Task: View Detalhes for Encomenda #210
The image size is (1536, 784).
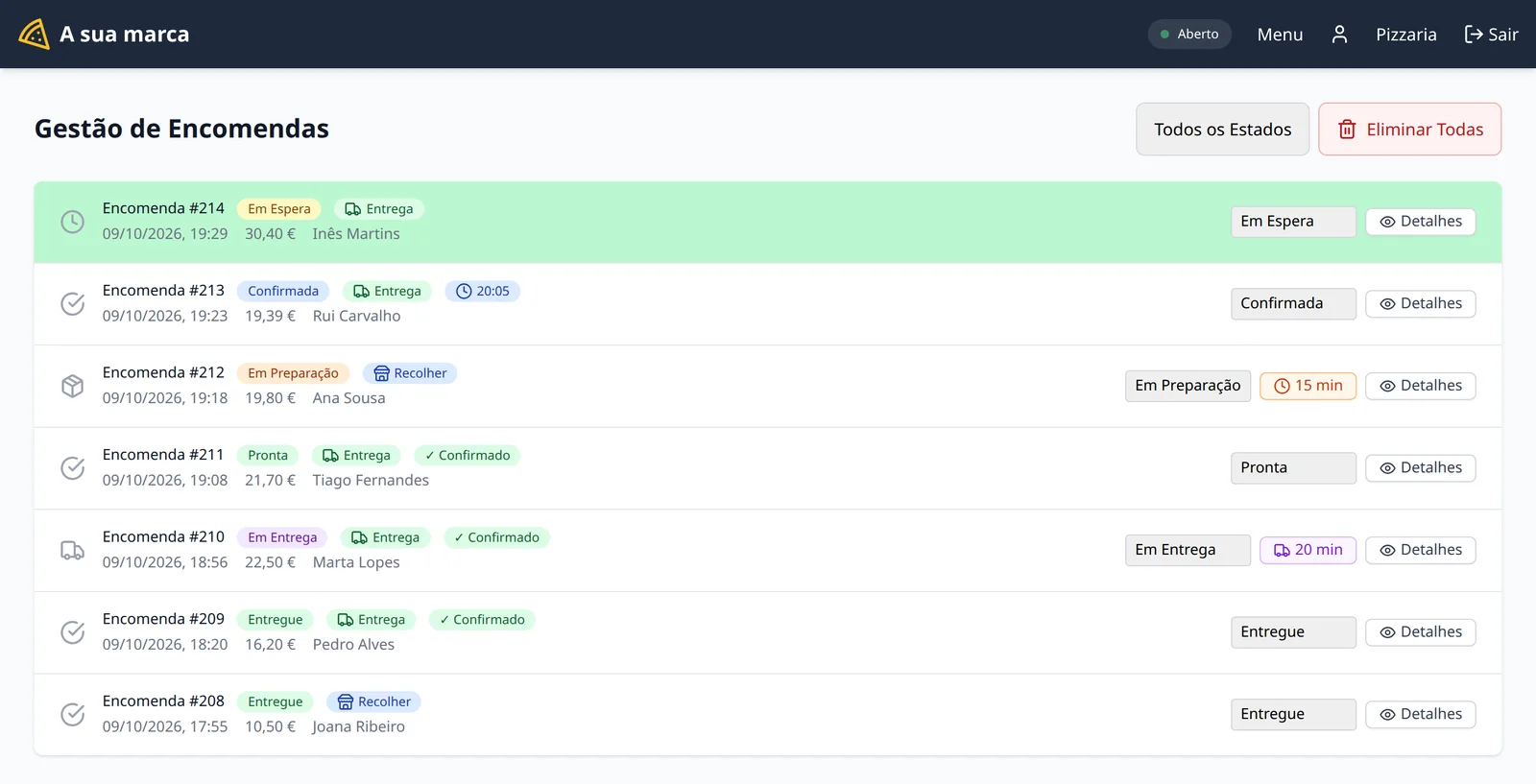Action: 1420,550
